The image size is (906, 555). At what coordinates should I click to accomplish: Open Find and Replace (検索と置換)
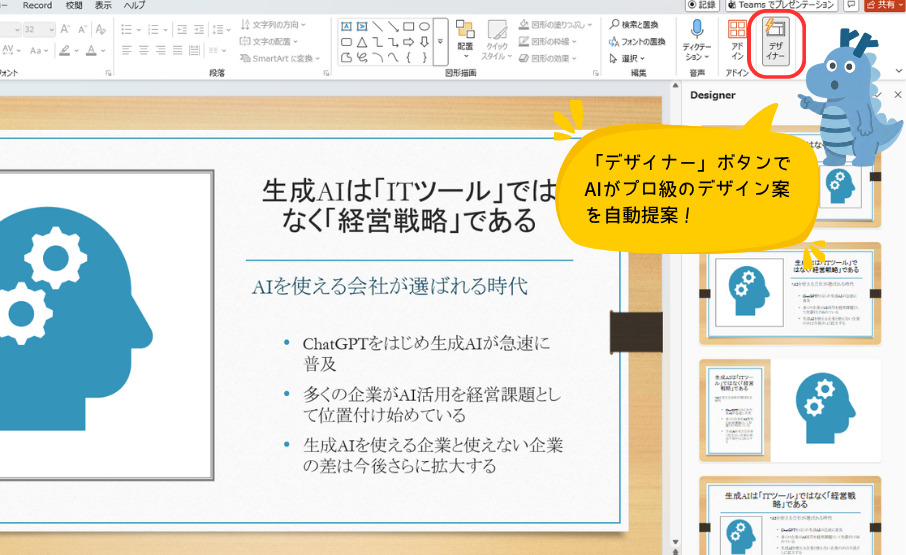pyautogui.click(x=634, y=24)
